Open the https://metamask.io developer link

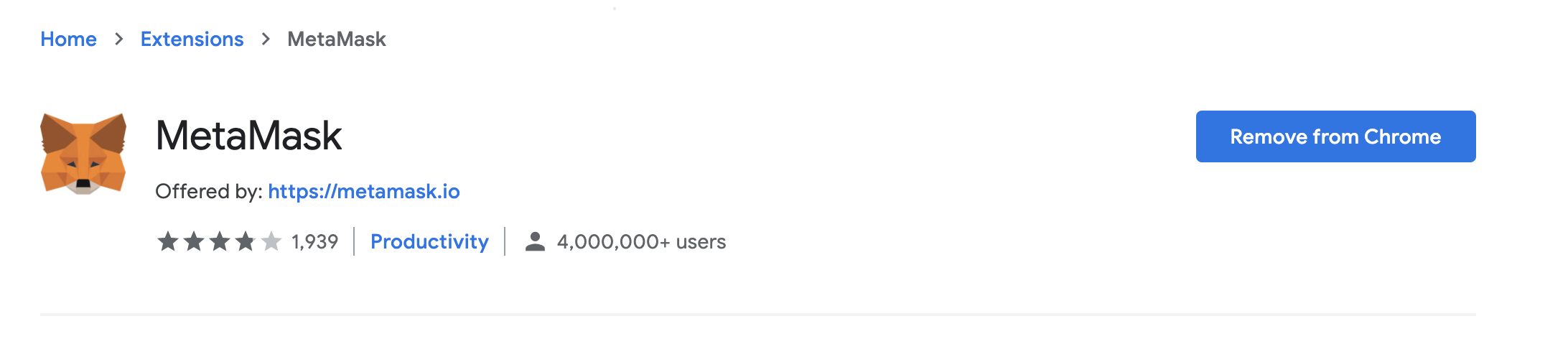point(364,191)
